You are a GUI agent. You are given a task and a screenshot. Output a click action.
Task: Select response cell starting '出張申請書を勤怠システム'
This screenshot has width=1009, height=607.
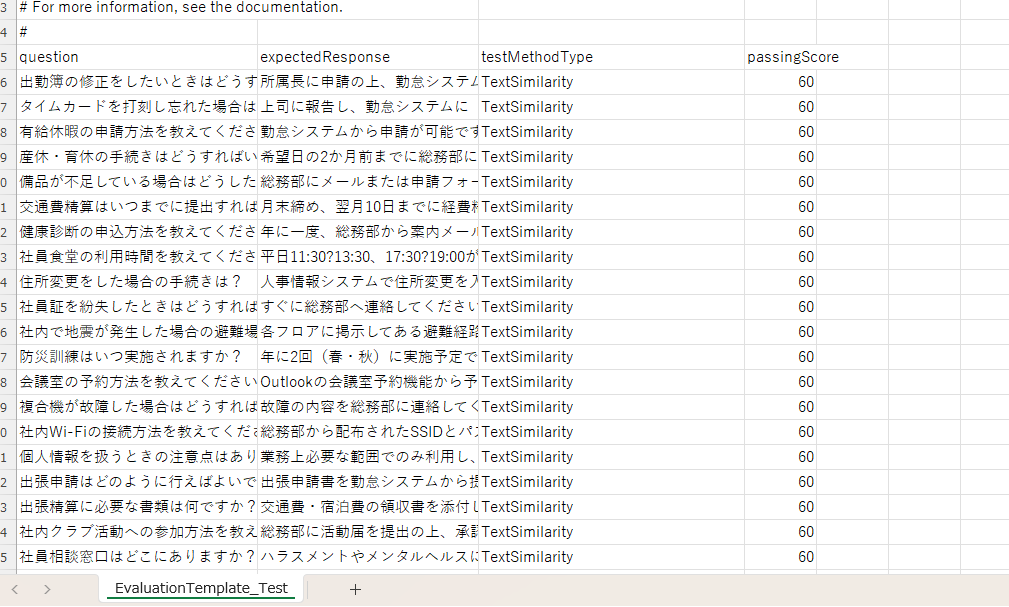[x=368, y=482]
